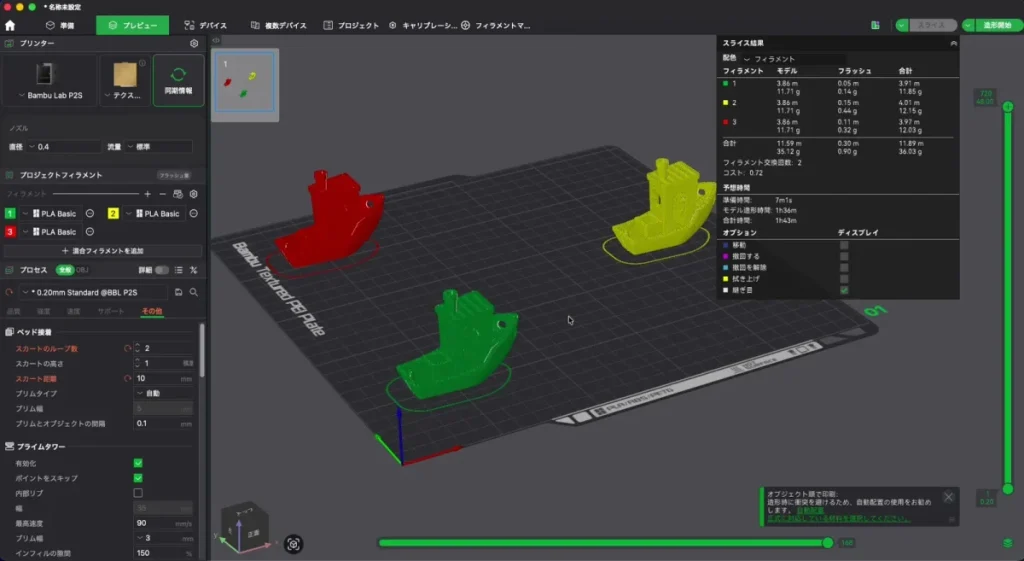This screenshot has width=1024, height=561.
Task: Reset スカートのループ数 to default
Action: coord(127,348)
